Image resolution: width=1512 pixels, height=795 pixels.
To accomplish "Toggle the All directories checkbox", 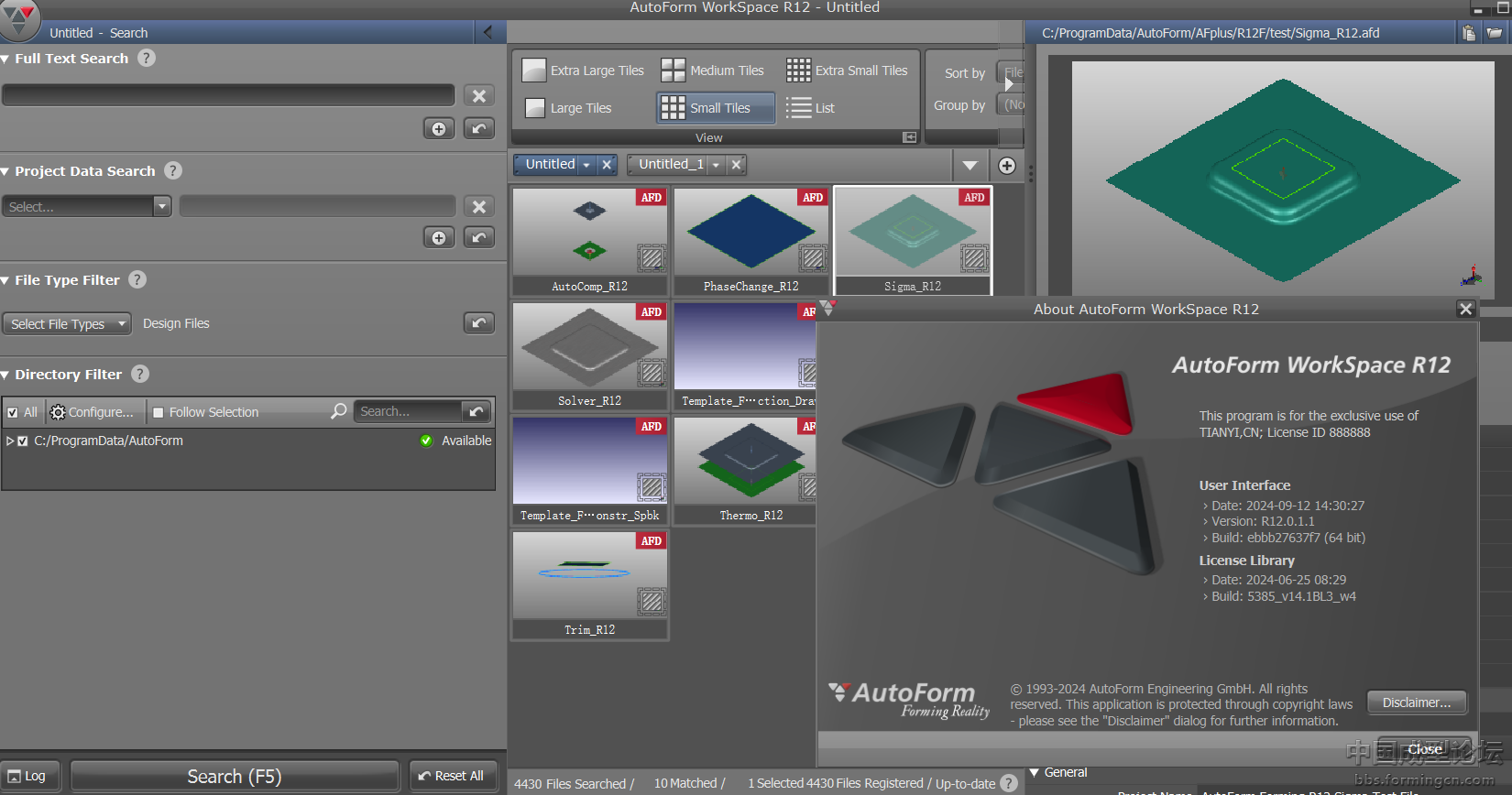I will coord(13,412).
